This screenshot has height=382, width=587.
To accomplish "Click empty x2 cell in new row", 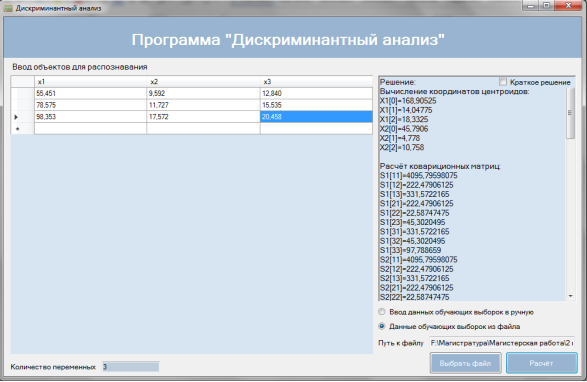I will pyautogui.click(x=203, y=128).
